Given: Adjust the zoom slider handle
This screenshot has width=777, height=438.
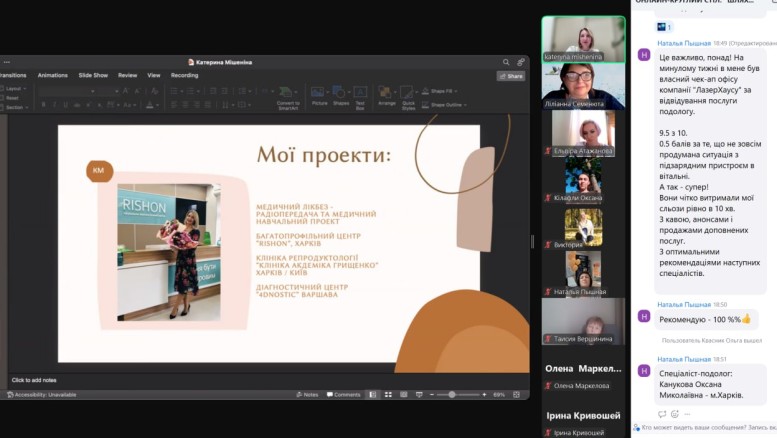Looking at the screenshot, I should pyautogui.click(x=451, y=394).
